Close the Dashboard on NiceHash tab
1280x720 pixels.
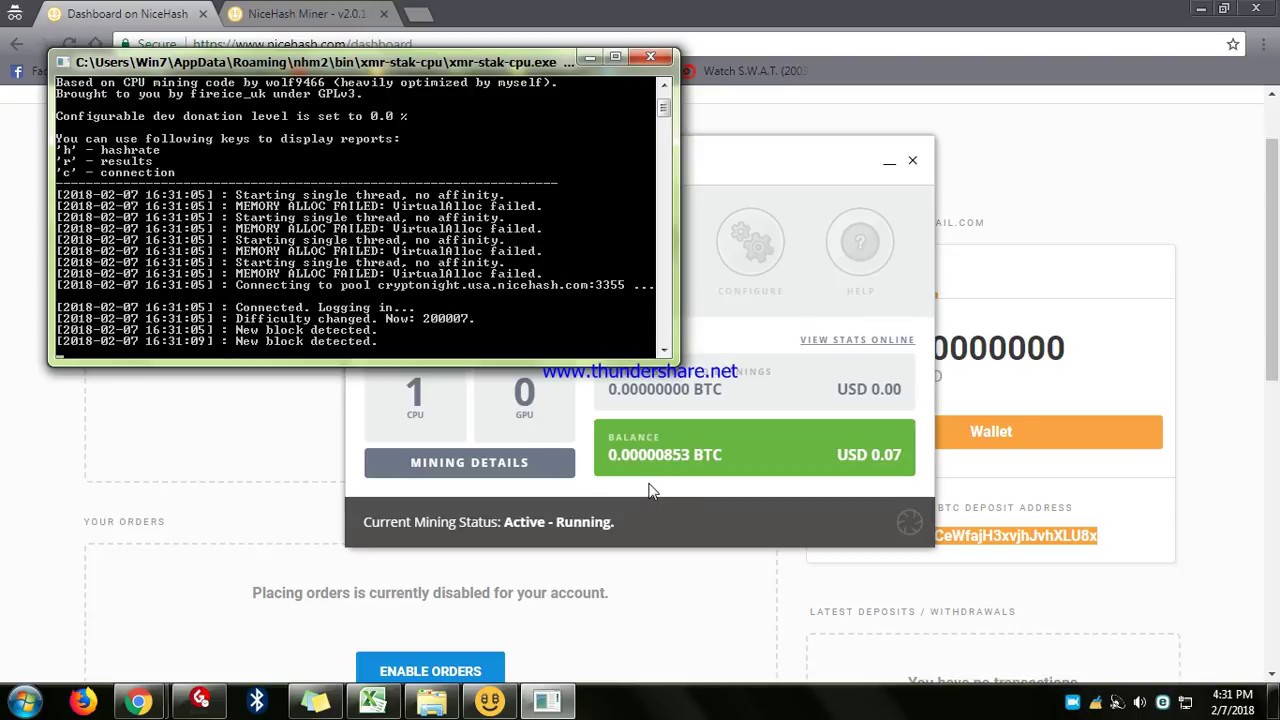tap(203, 14)
